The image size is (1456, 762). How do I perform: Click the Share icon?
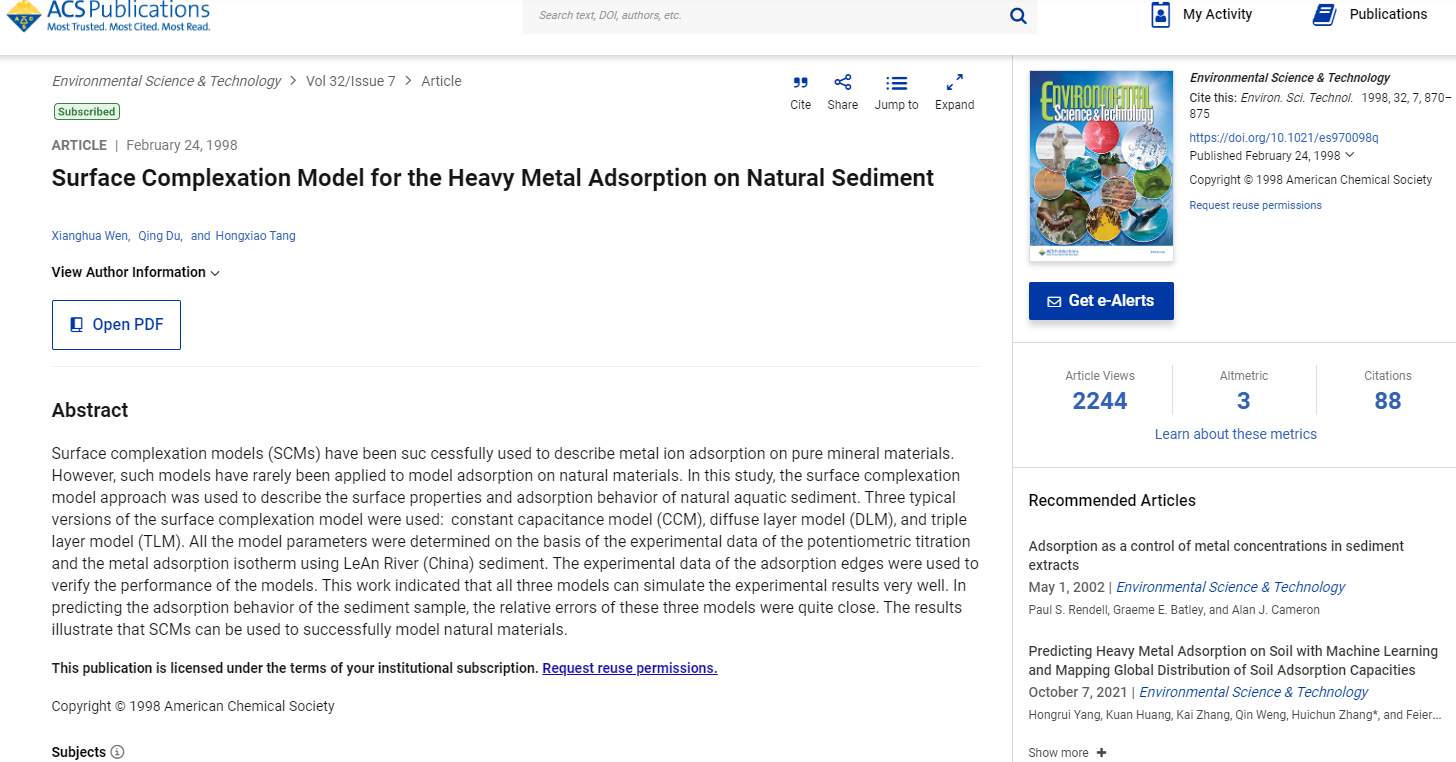coord(843,83)
